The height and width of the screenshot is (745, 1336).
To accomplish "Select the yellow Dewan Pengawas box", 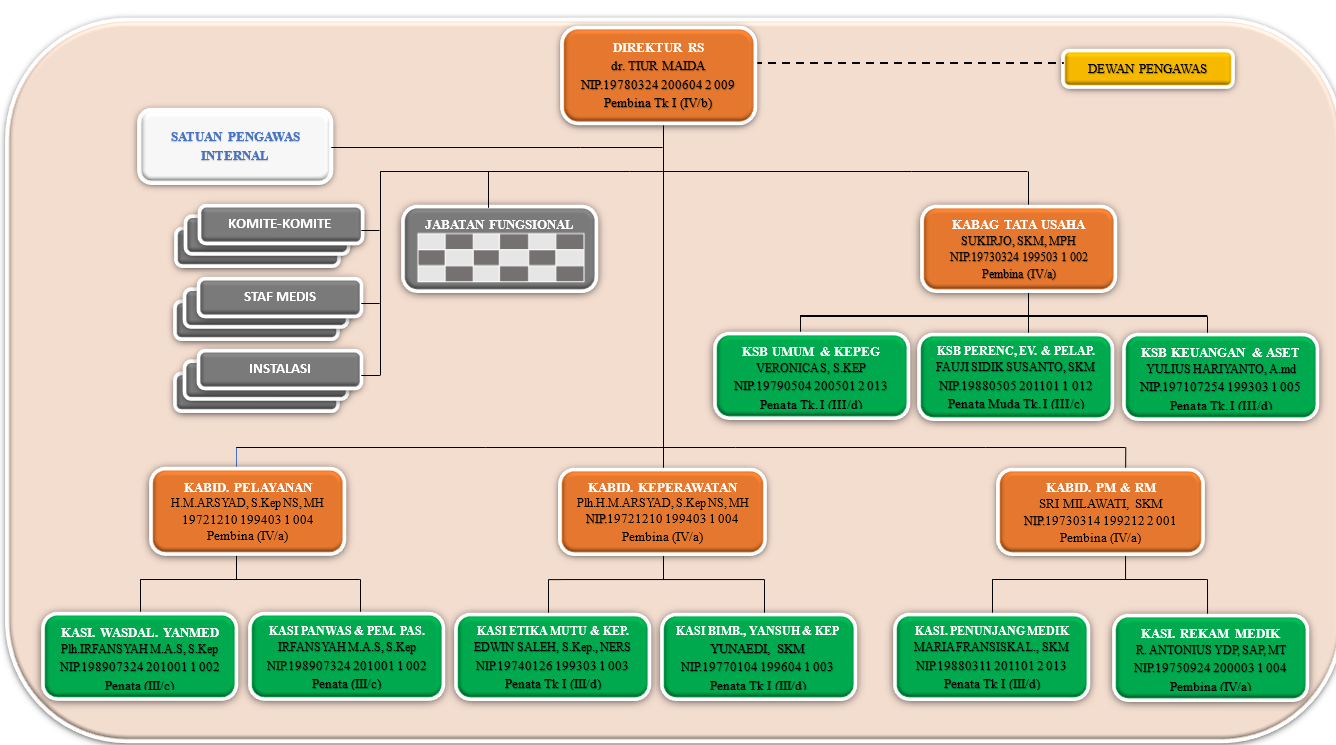I will click(x=1146, y=69).
